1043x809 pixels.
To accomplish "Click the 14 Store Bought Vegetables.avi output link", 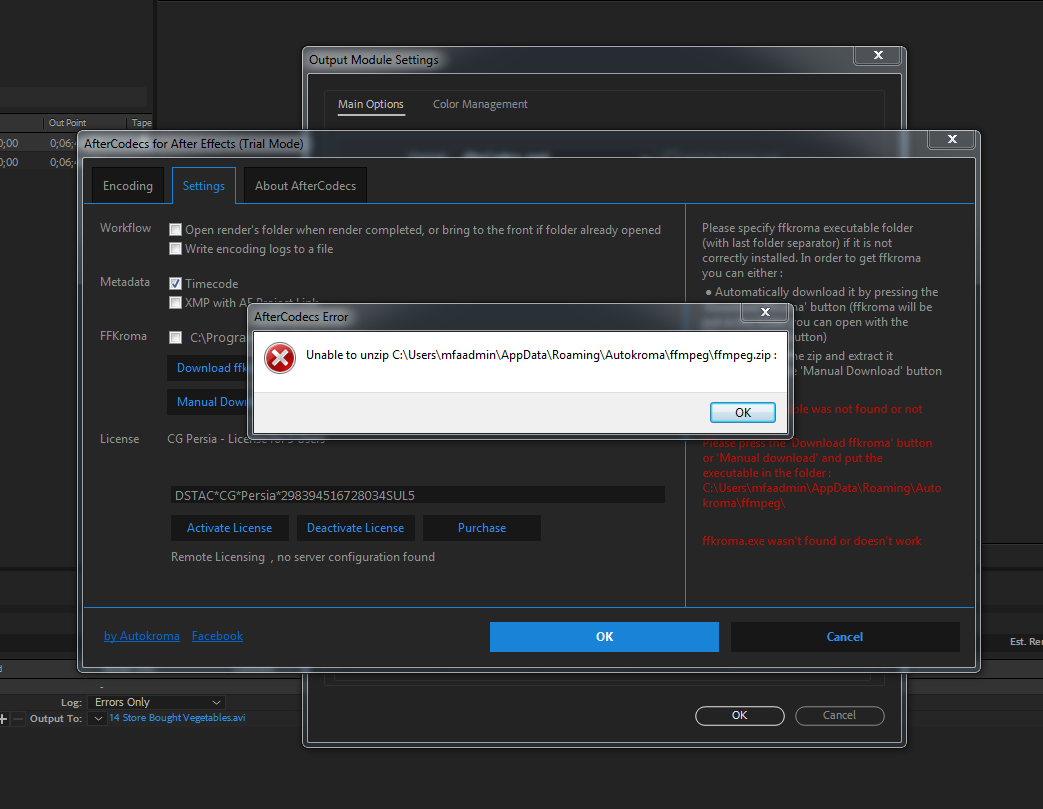I will click(x=177, y=718).
